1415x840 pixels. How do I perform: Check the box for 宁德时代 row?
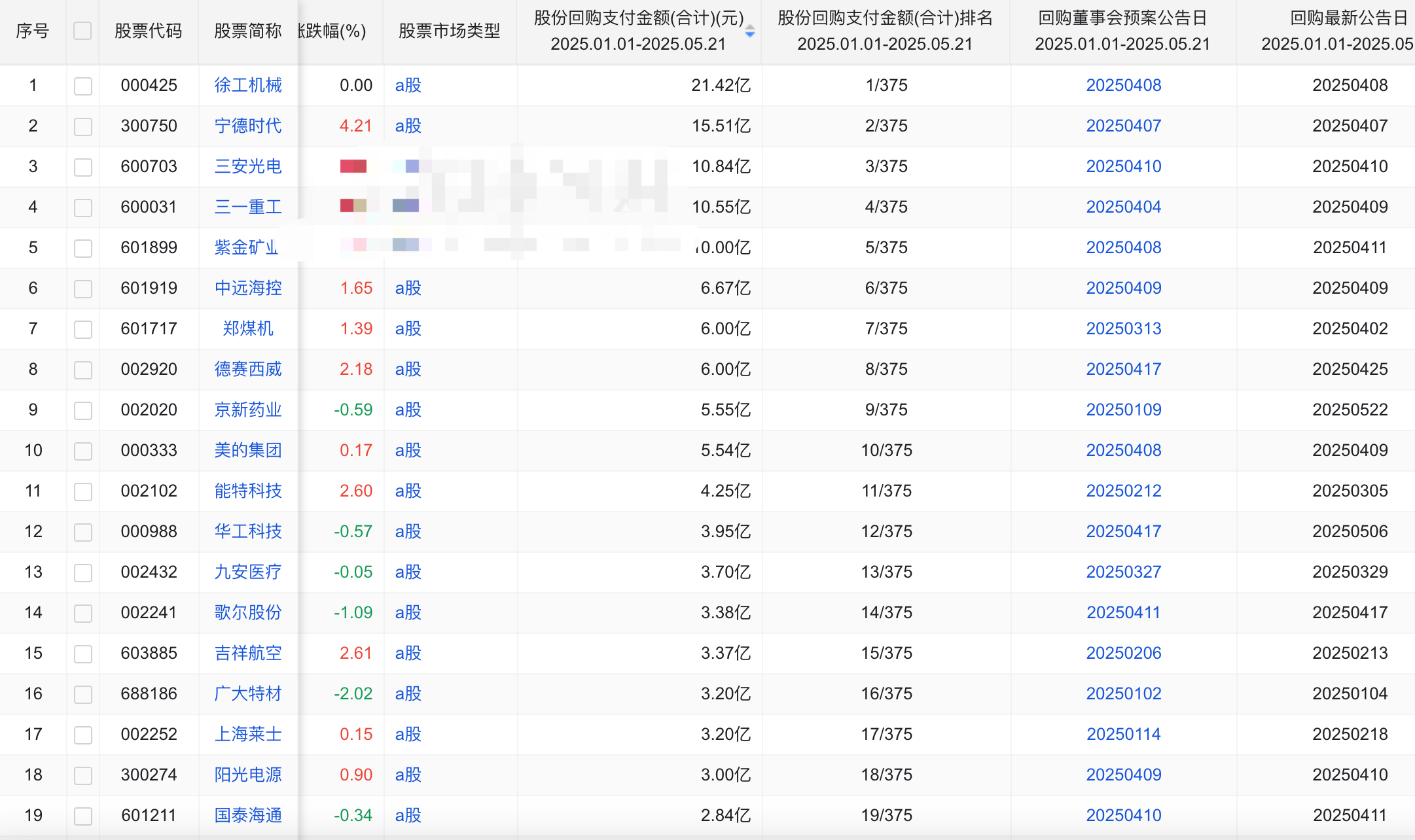(83, 126)
